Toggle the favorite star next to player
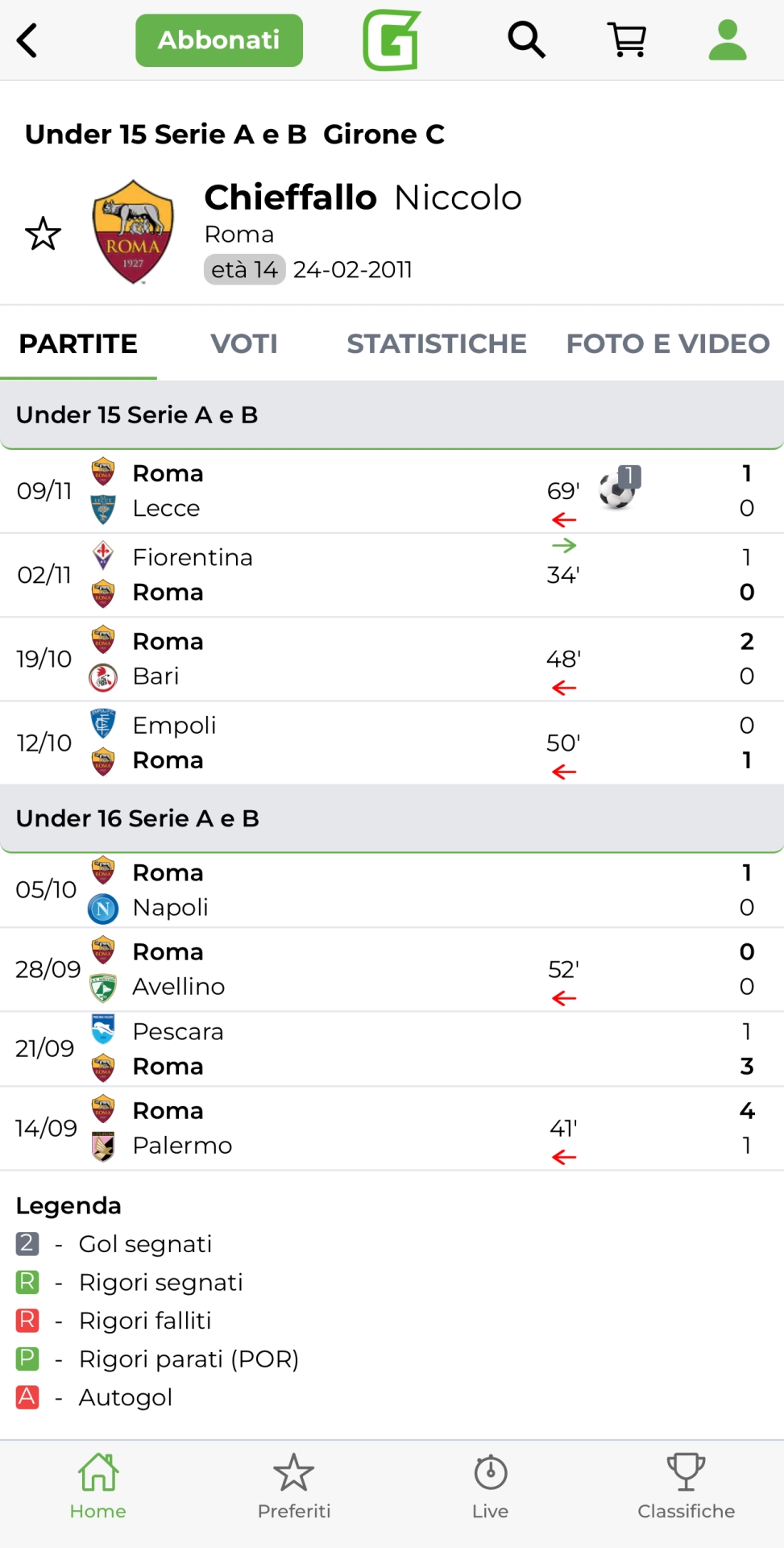 click(43, 234)
